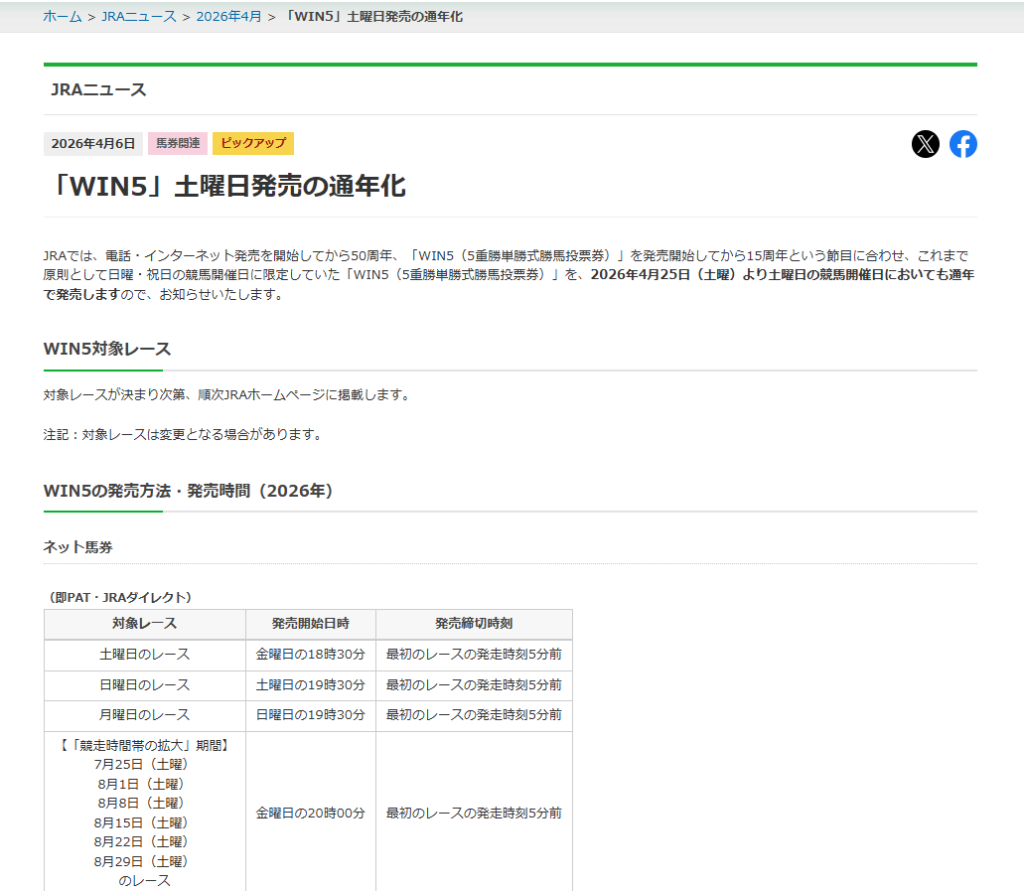Click the JRAニュース section heading below green line

(98, 90)
